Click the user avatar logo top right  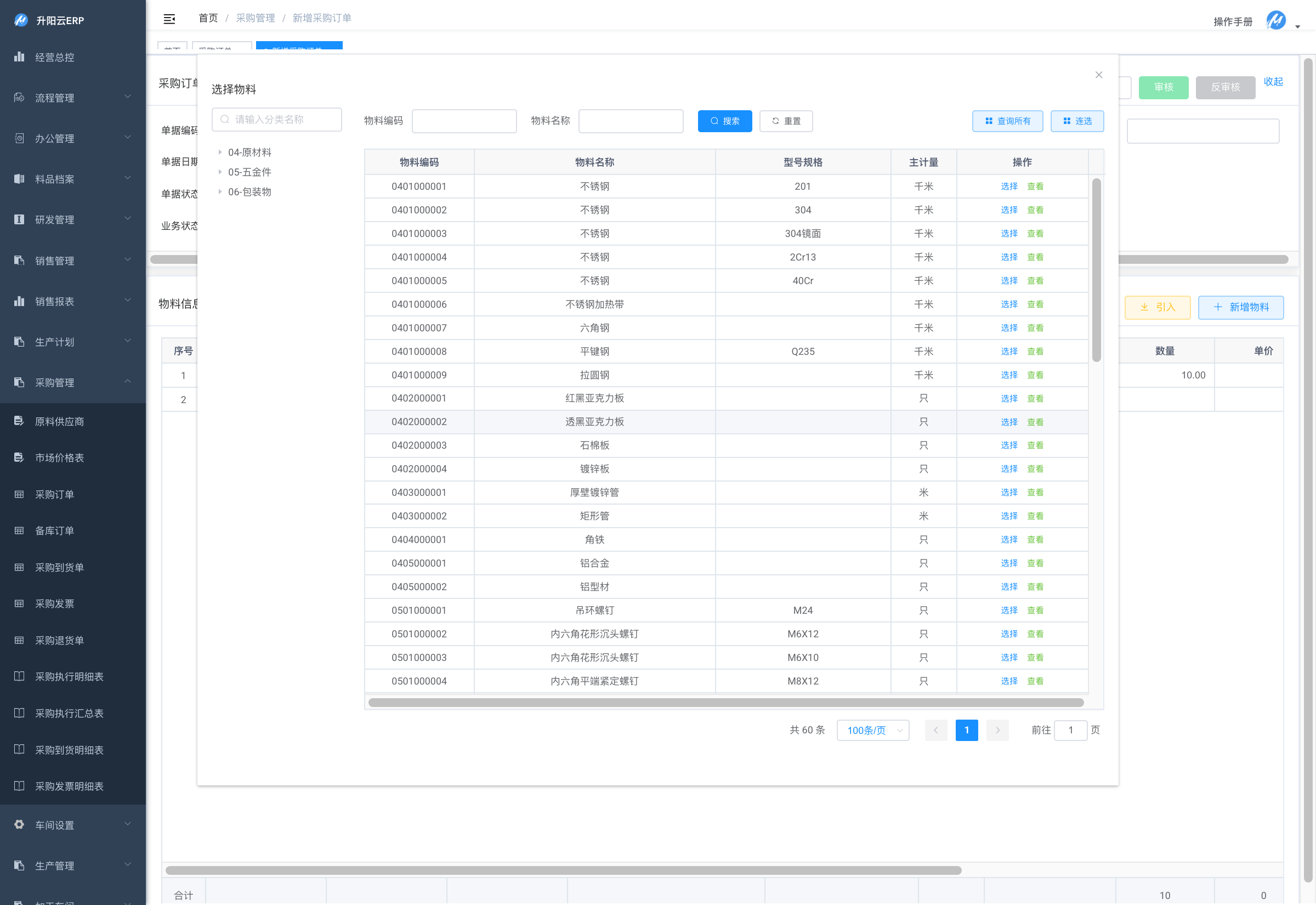pos(1276,21)
